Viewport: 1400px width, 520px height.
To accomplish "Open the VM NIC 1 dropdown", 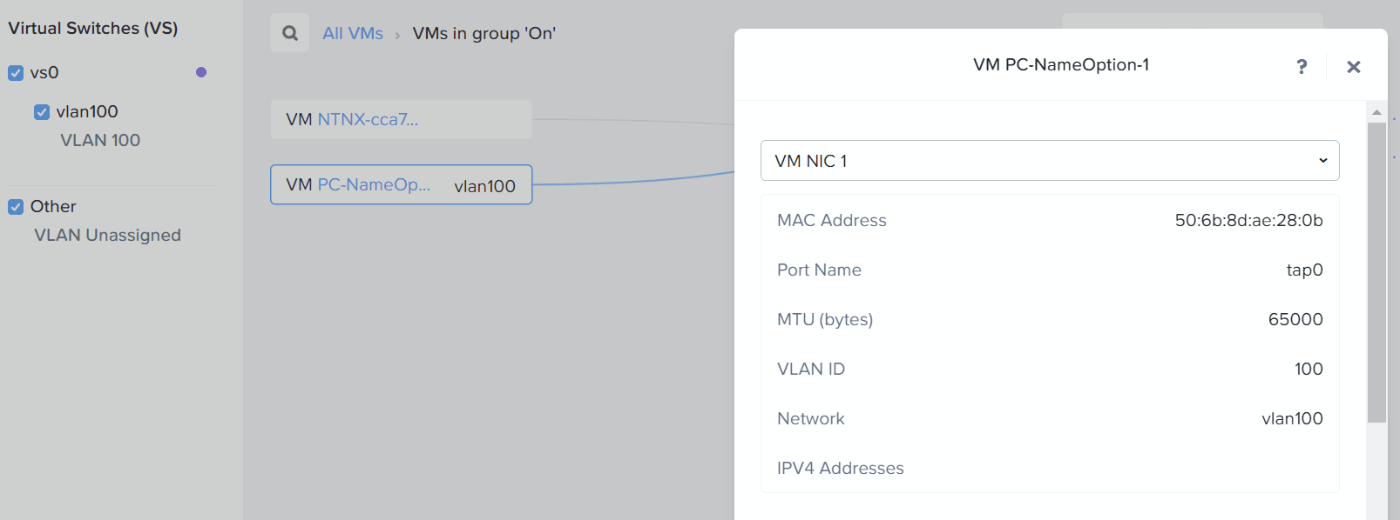I will point(1049,160).
